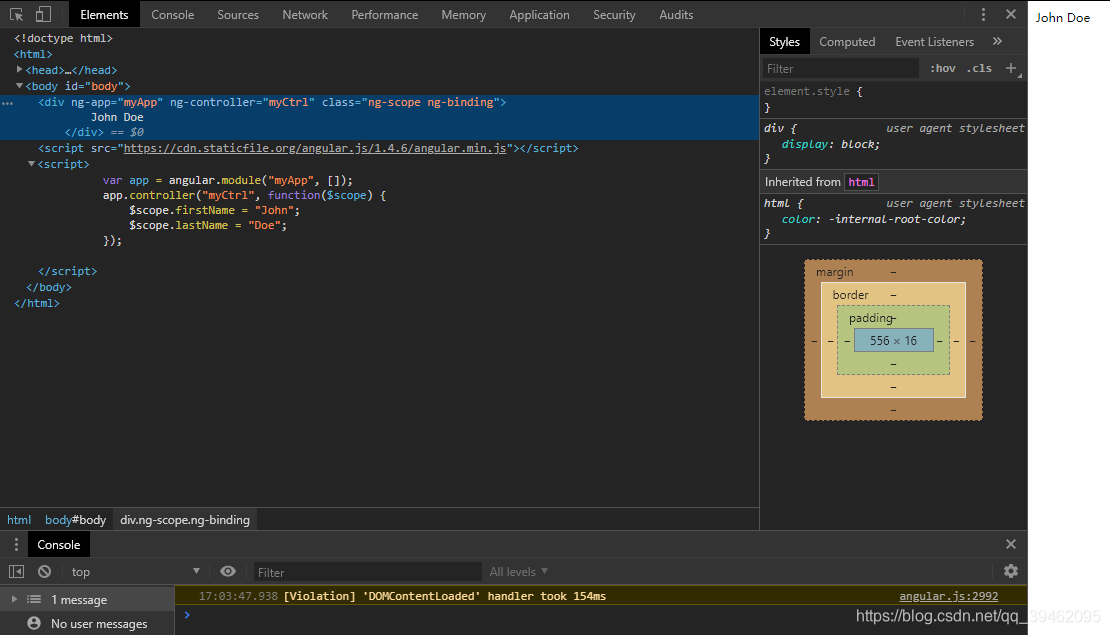Image resolution: width=1110 pixels, height=635 pixels.
Task: Close the console drawer
Action: tap(1011, 544)
